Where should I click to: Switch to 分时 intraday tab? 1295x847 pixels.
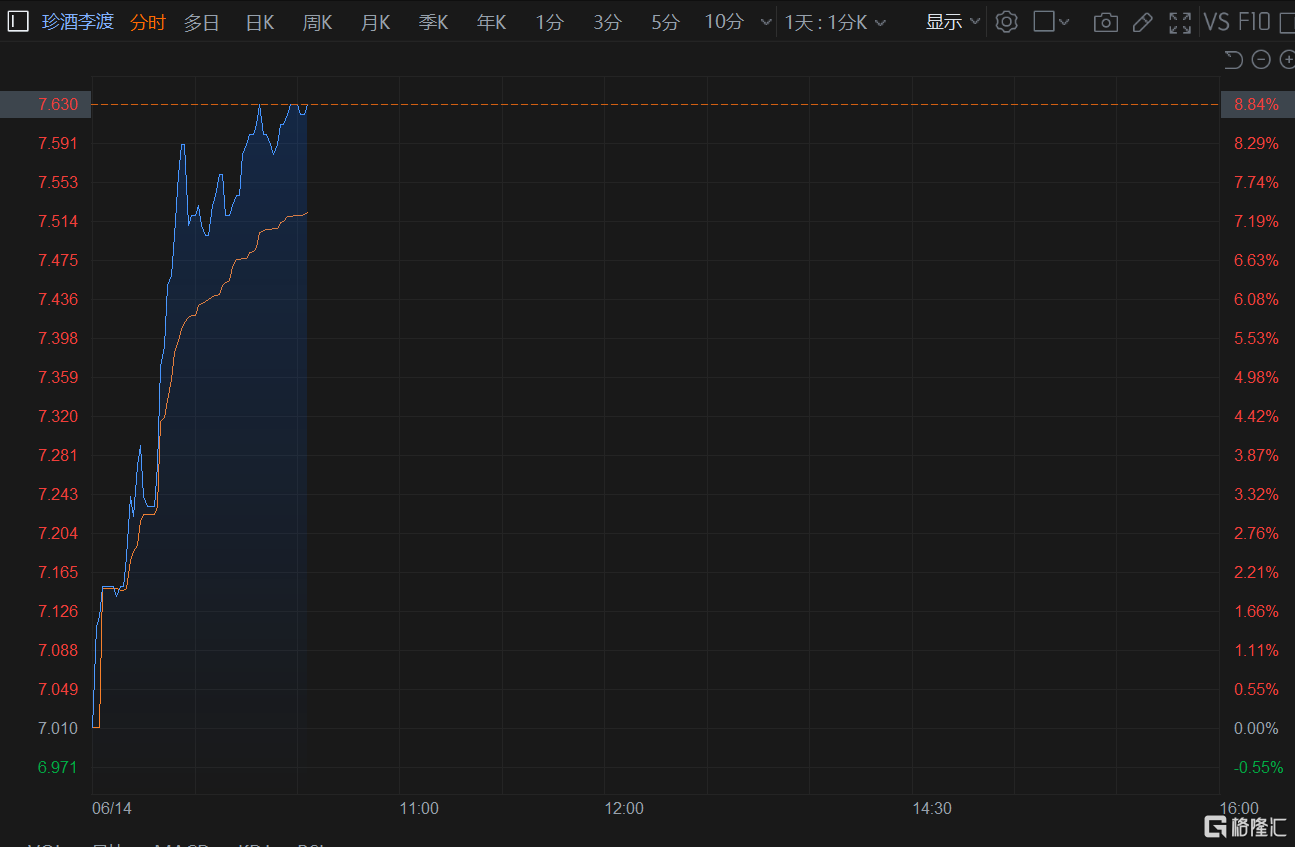coord(148,22)
